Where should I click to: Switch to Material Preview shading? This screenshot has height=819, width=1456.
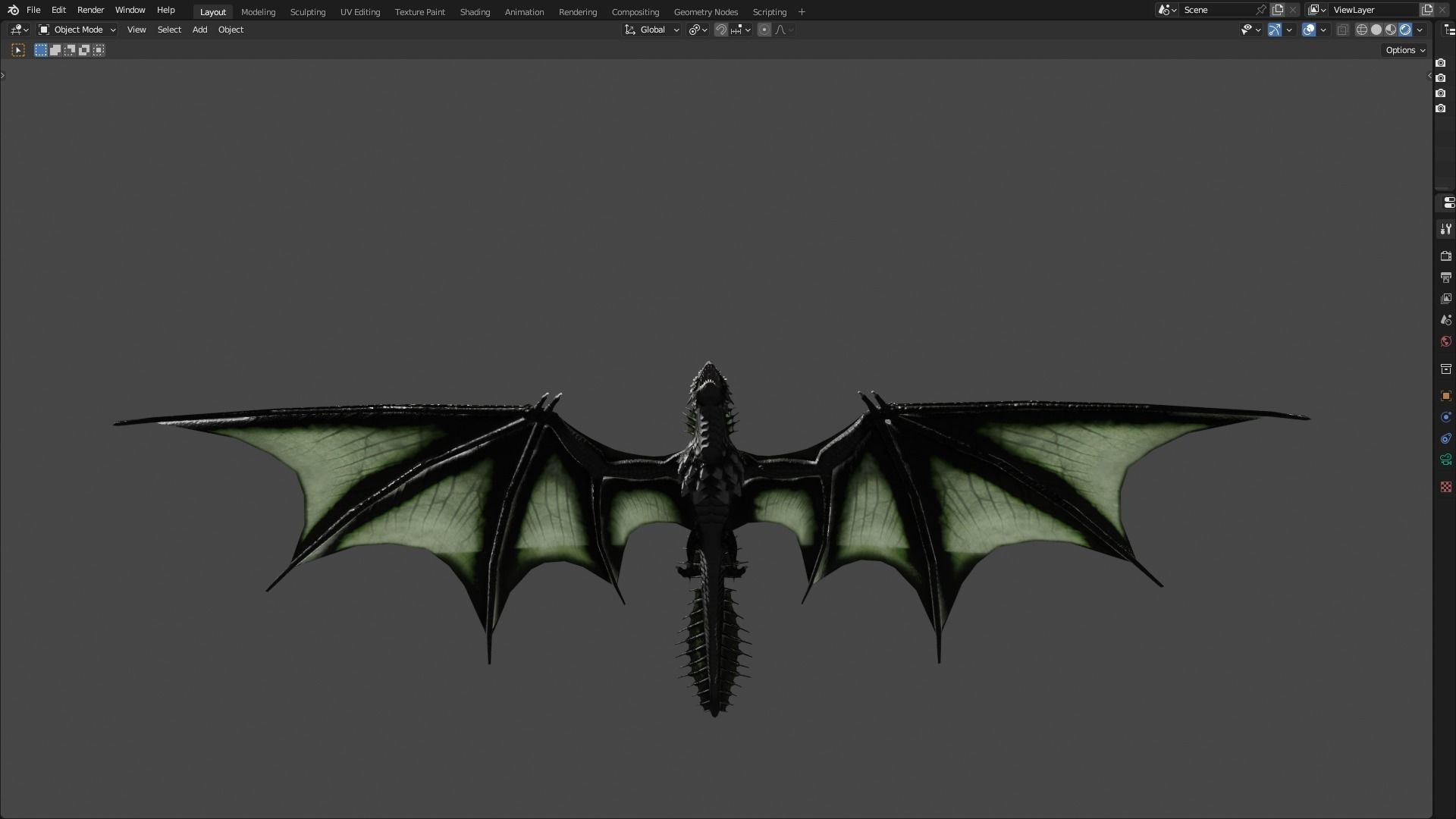[1391, 30]
